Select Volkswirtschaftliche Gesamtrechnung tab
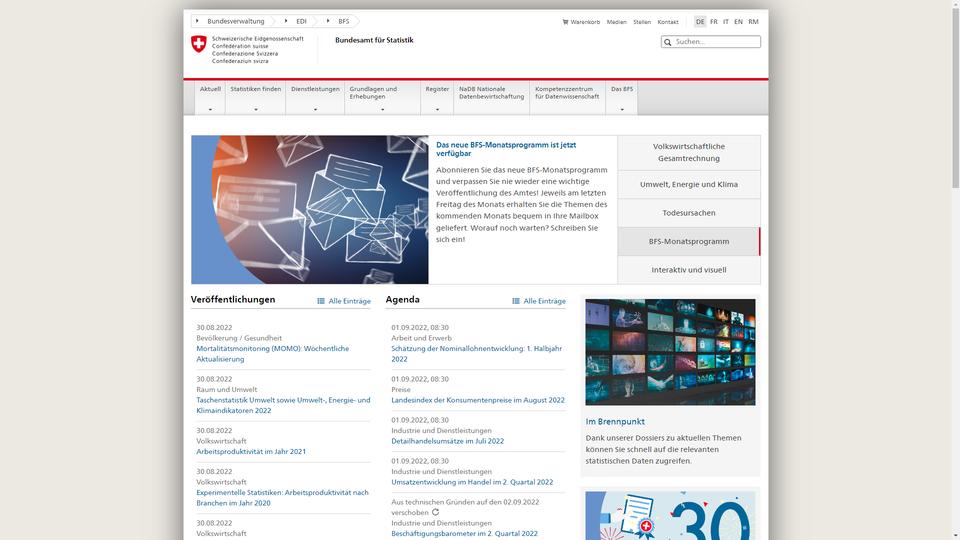The width and height of the screenshot is (960, 540). [689, 152]
